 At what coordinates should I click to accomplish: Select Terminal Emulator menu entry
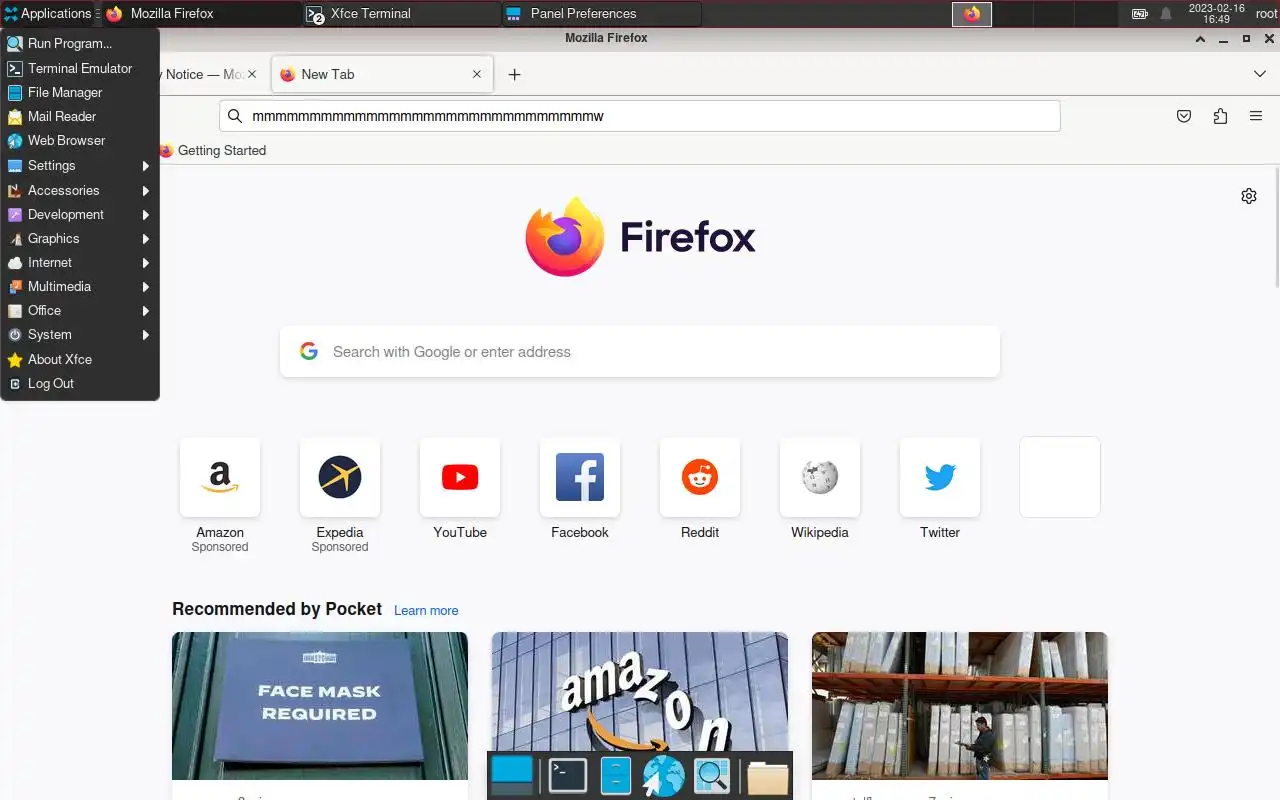coord(80,68)
